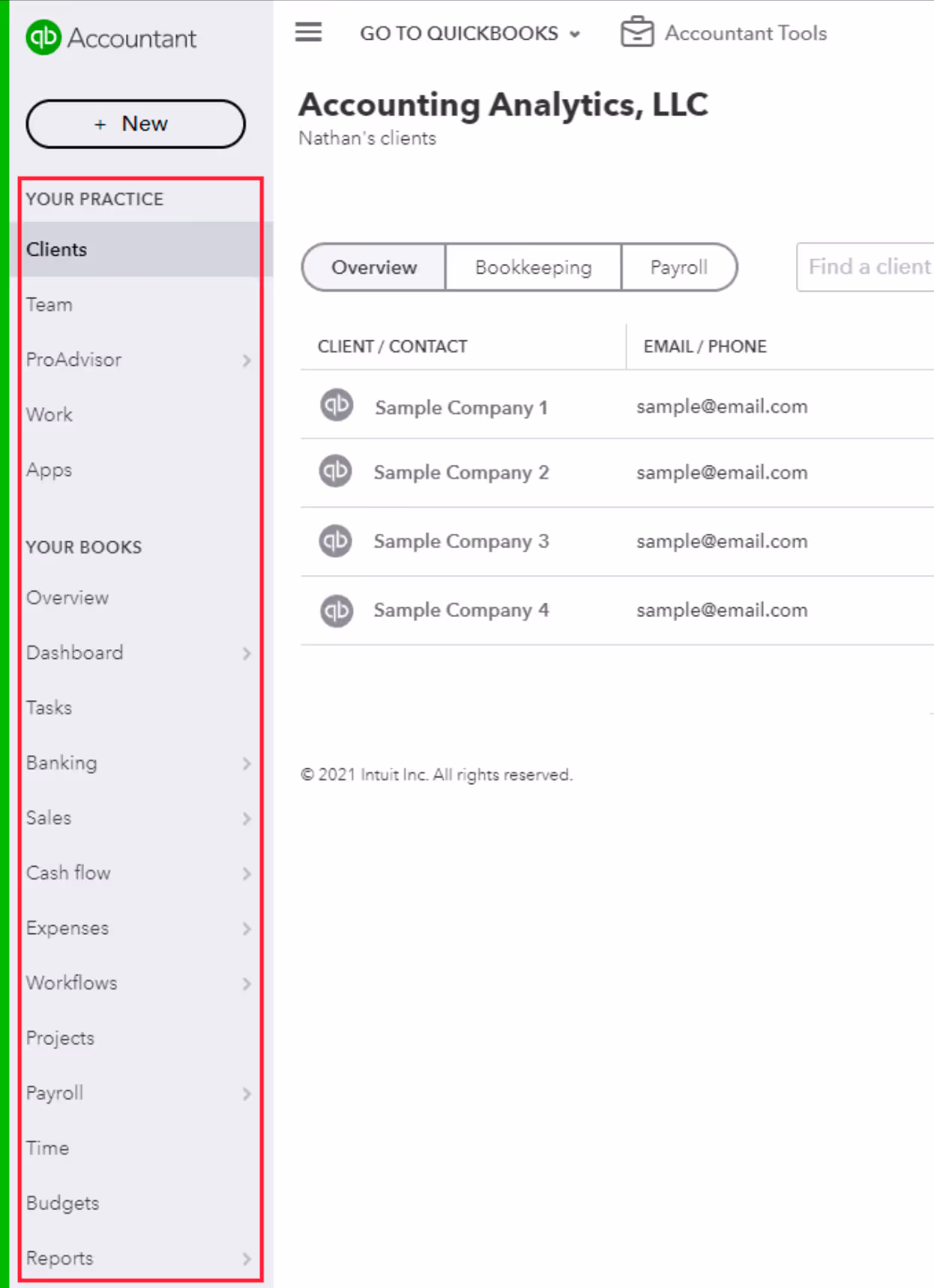Open Sample Company 3 client

(461, 541)
